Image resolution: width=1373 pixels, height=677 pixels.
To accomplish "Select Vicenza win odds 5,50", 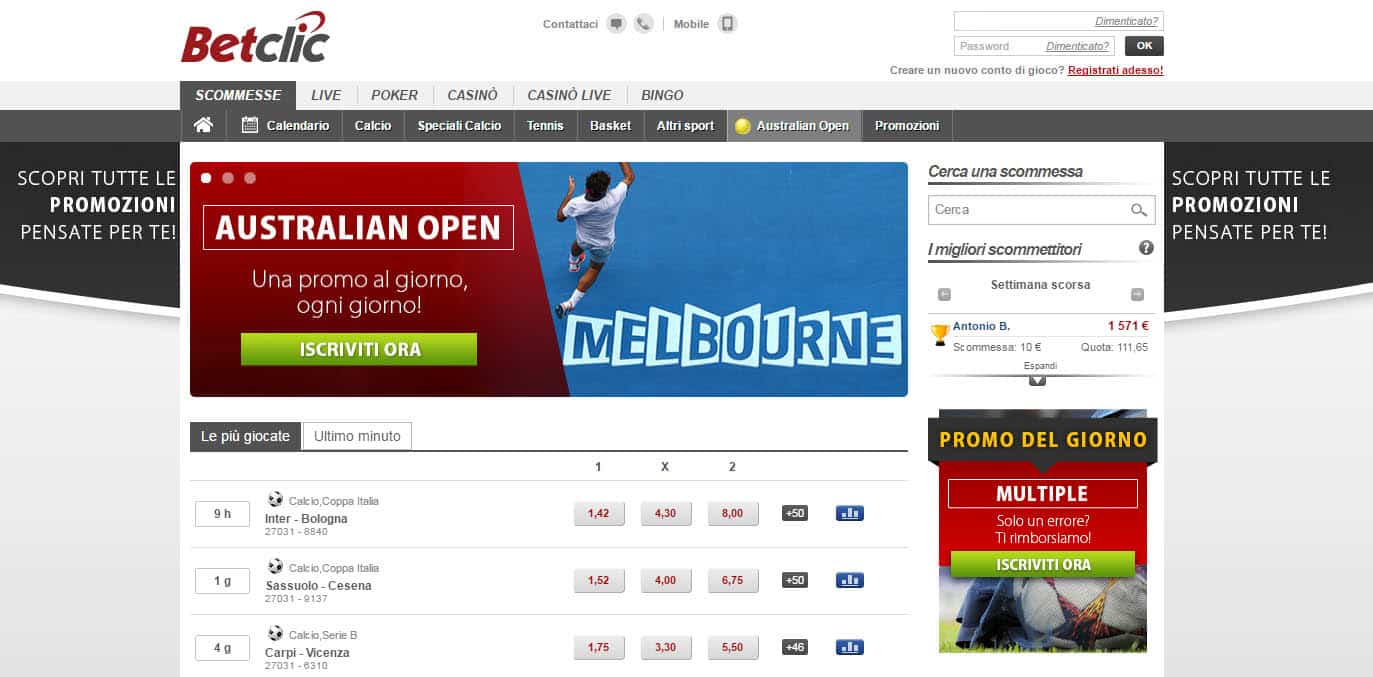I will coord(733,648).
